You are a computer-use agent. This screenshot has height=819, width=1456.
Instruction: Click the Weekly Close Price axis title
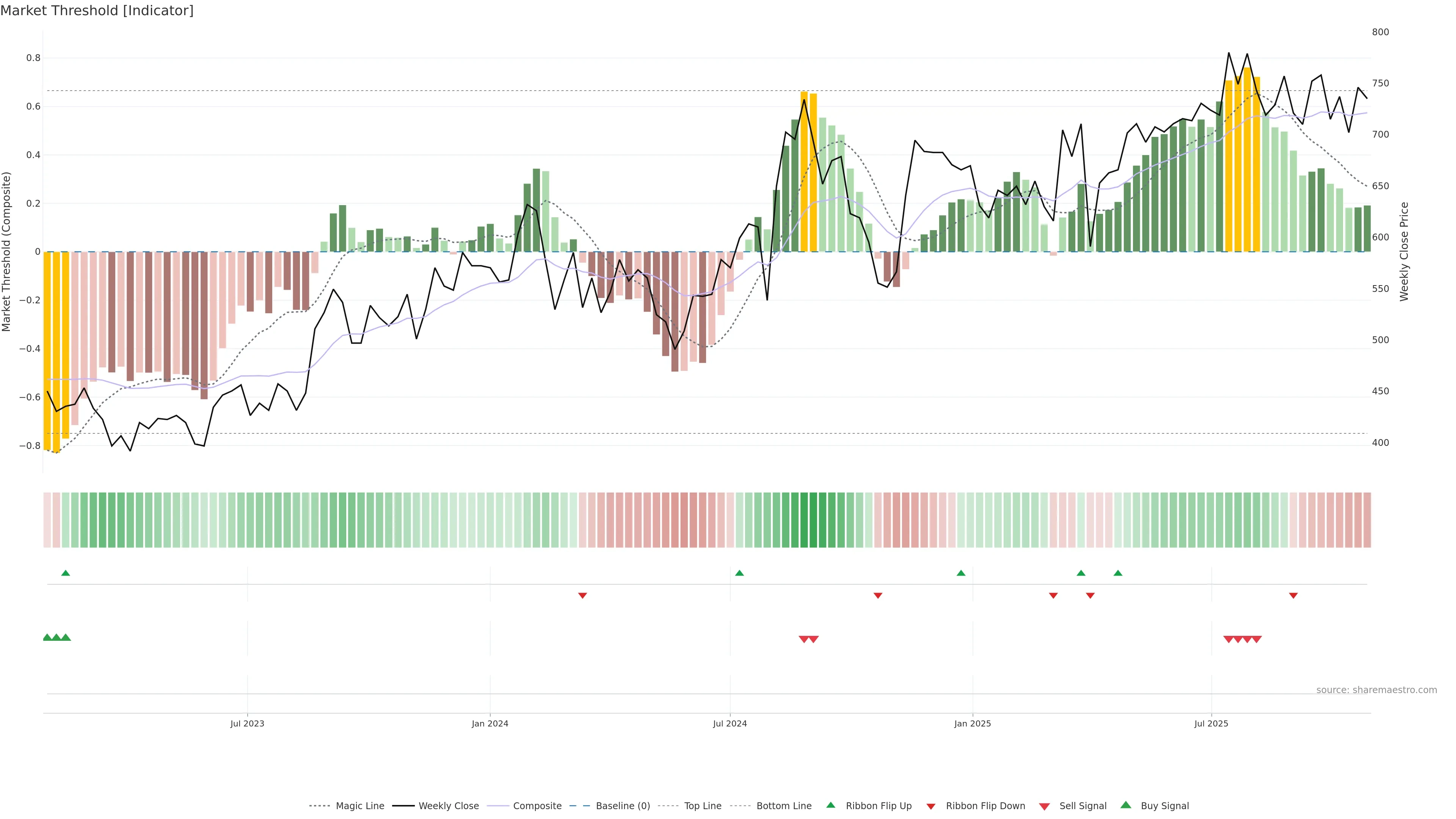[1404, 251]
